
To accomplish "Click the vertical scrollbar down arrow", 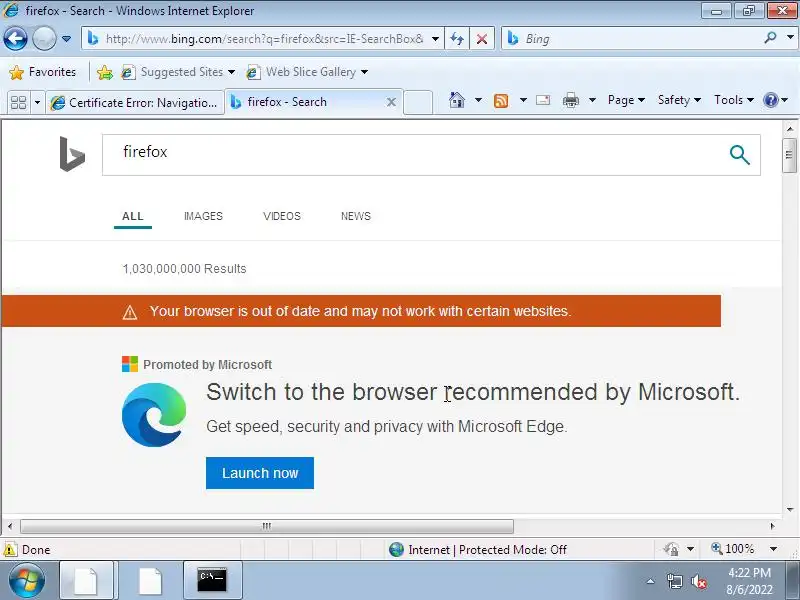I will [790, 509].
